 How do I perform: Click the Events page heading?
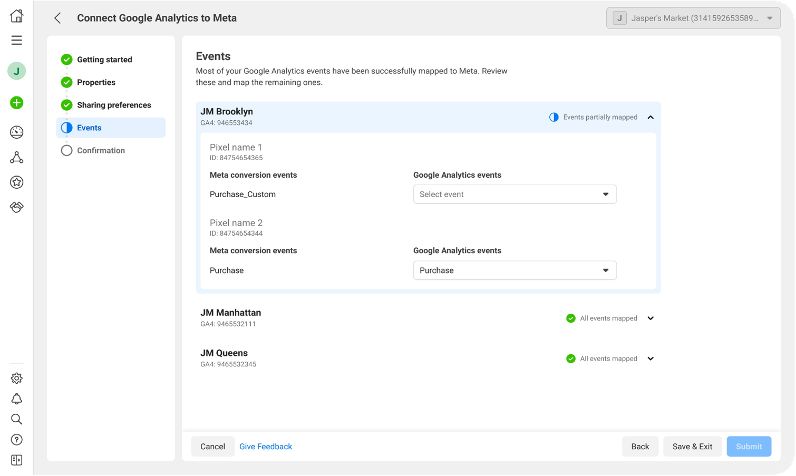click(x=213, y=56)
